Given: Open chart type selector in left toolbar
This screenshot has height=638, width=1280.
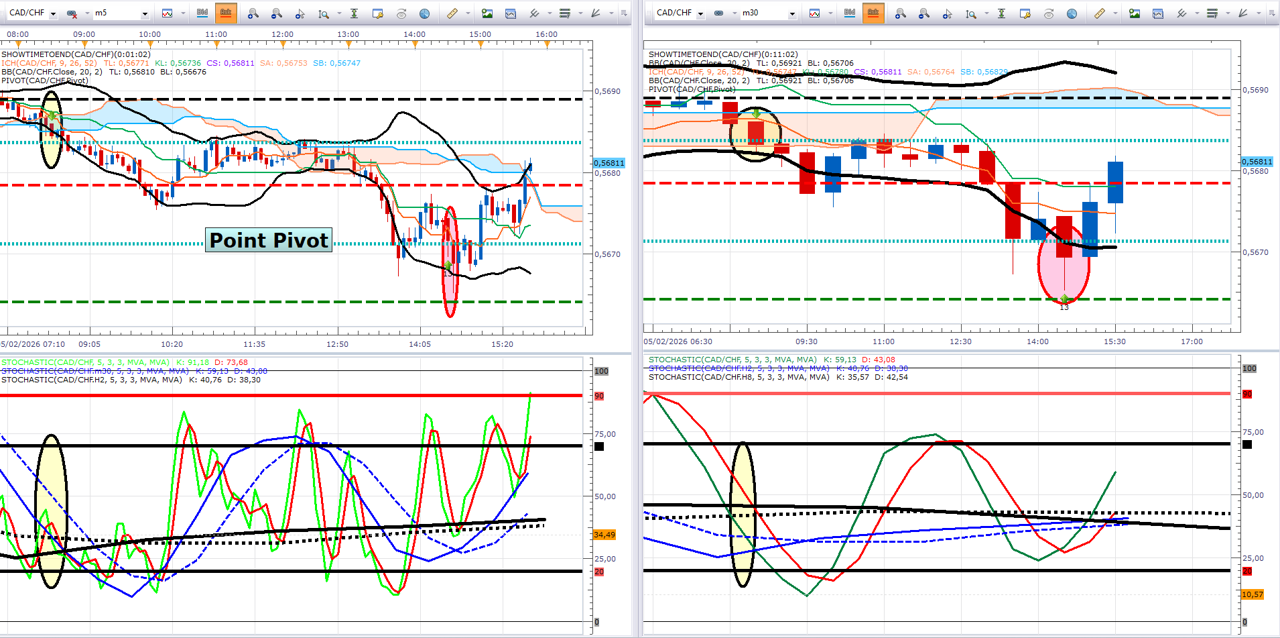Looking at the screenshot, I should [167, 14].
